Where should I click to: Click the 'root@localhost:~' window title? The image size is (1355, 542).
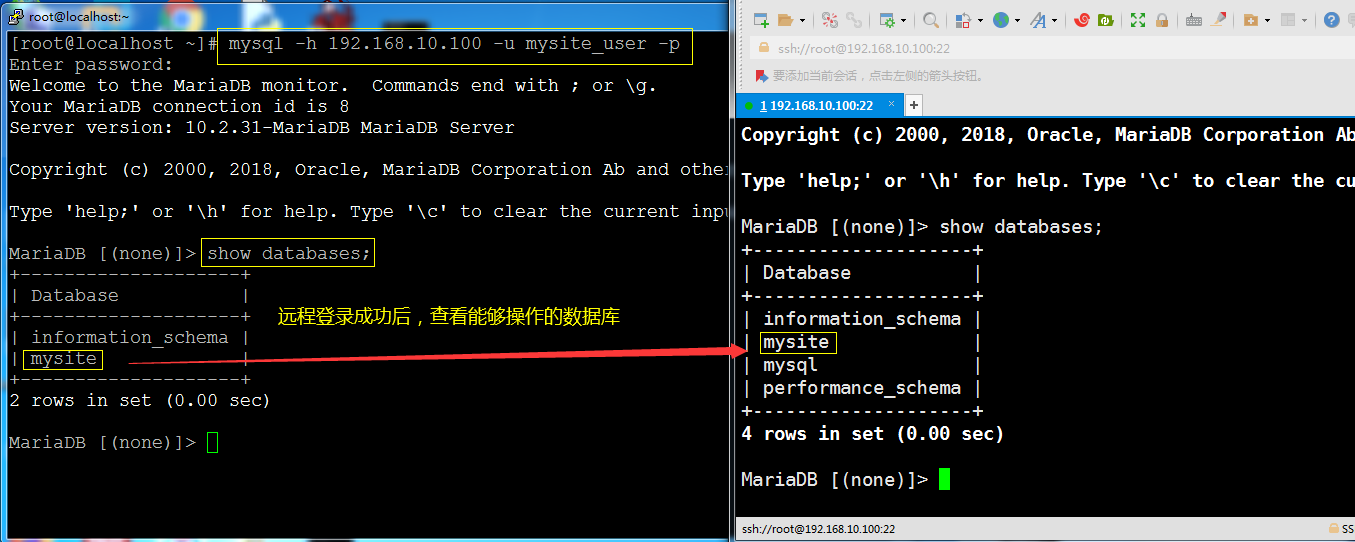point(79,16)
